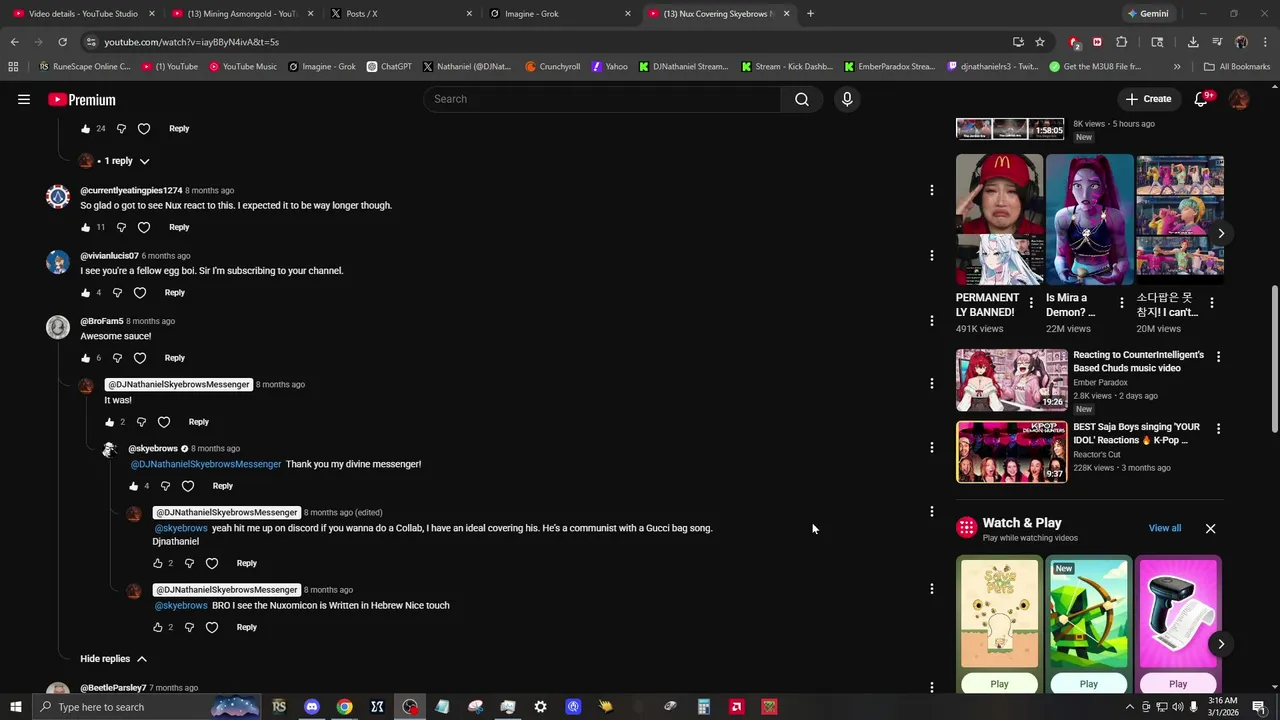This screenshot has width=1280, height=720.
Task: Click the YouTube search input field
Action: 602,99
